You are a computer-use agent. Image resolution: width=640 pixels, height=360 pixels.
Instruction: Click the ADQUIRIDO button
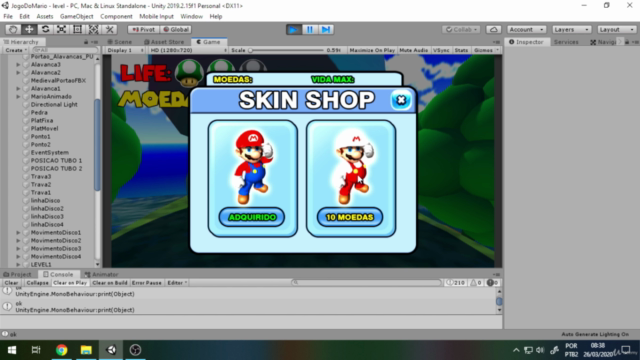click(252, 217)
